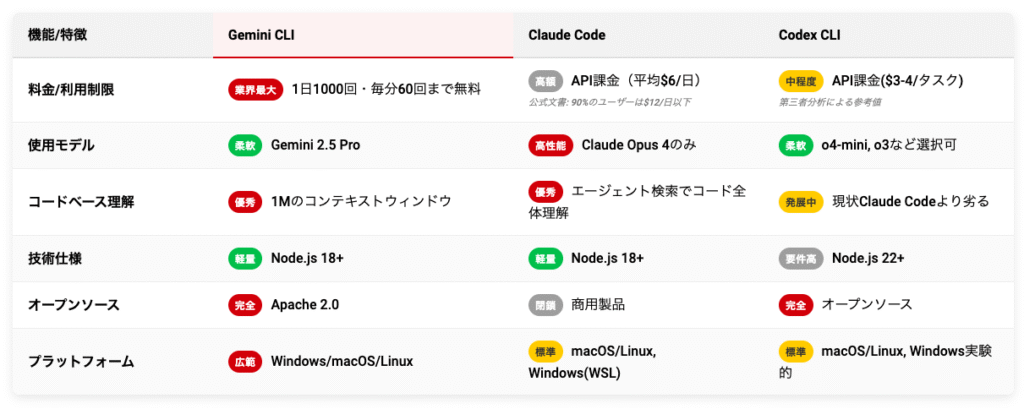Click the yellow 発展中 badge
The height and width of the screenshot is (409, 1024).
801,202
